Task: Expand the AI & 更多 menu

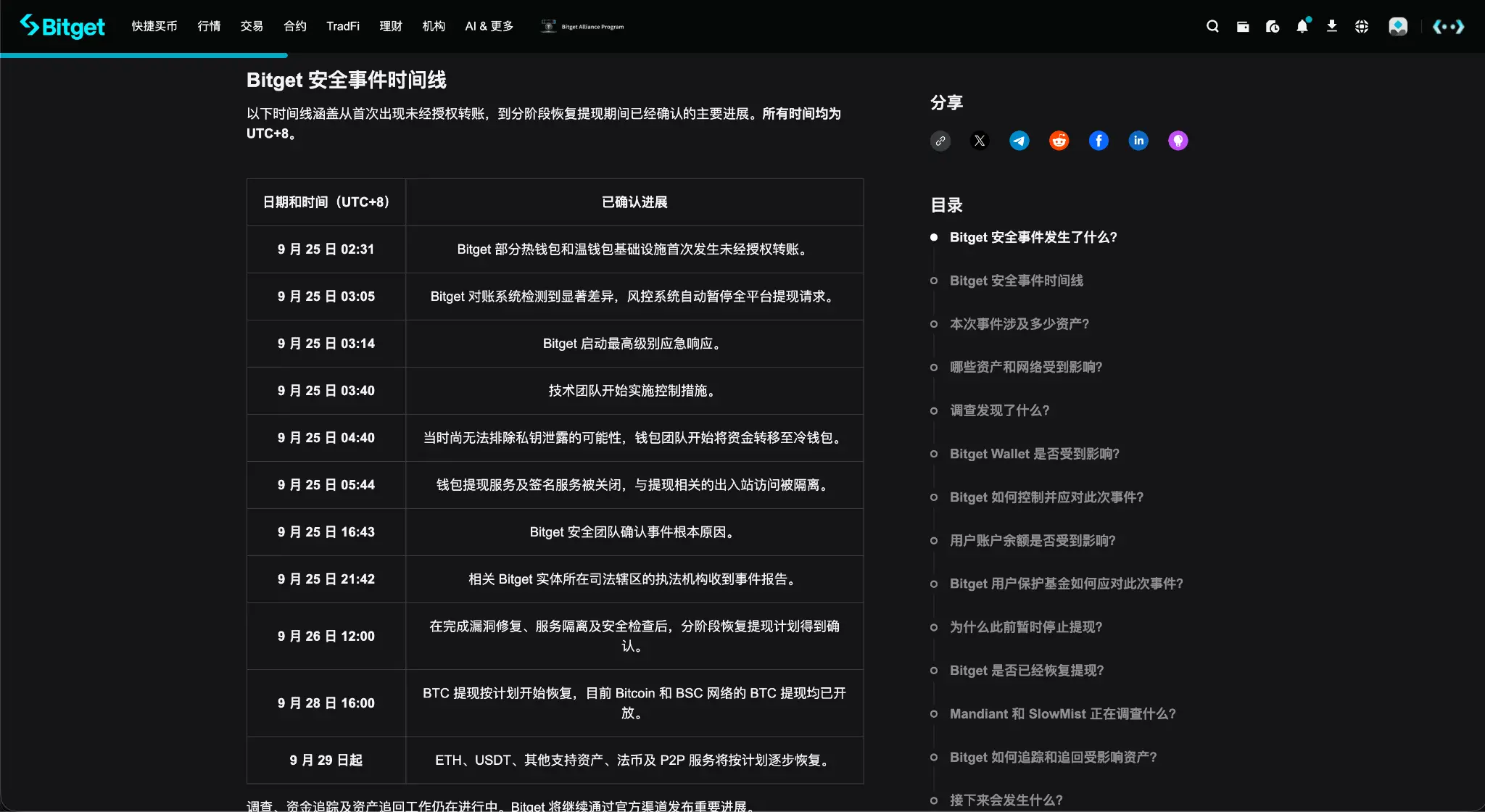Action: click(x=489, y=26)
